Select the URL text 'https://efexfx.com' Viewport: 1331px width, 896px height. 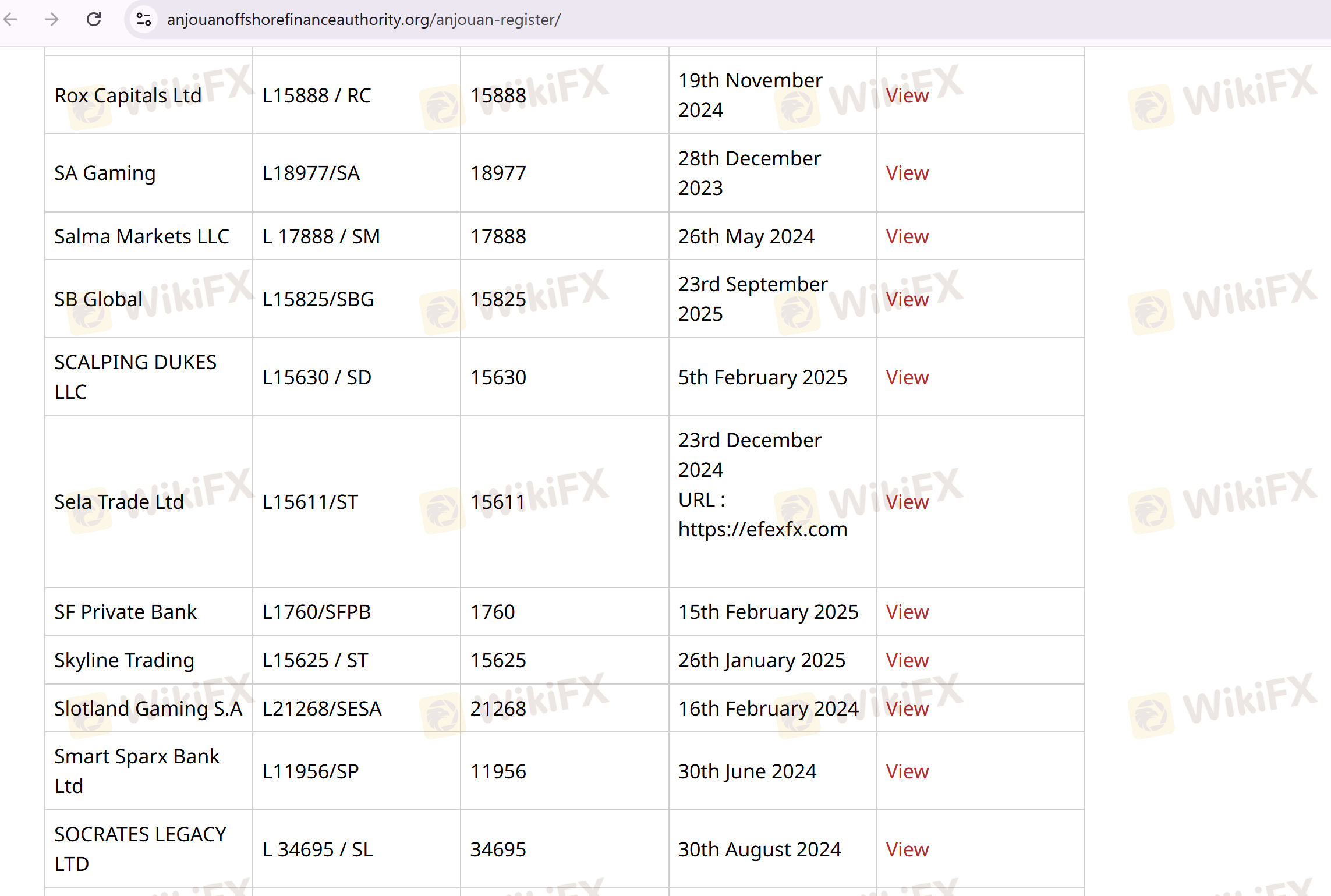(x=763, y=530)
